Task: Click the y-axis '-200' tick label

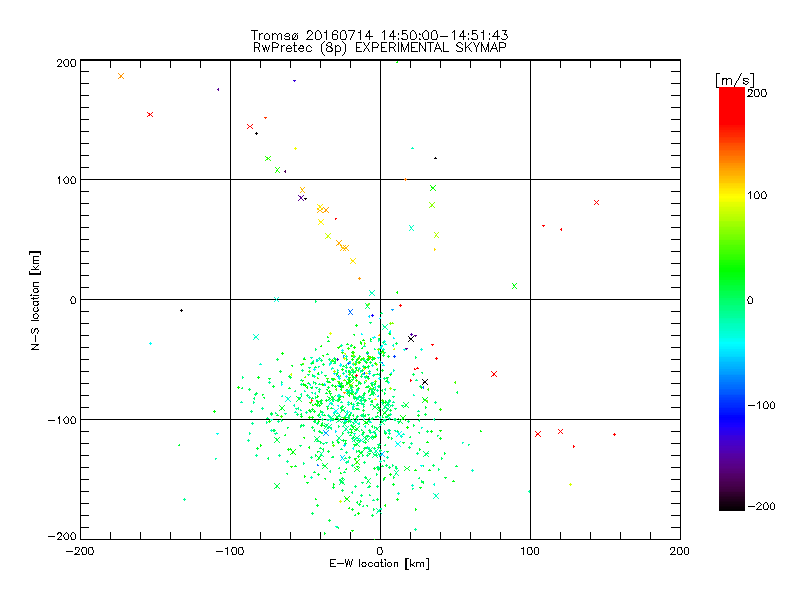Action: pyautogui.click(x=62, y=536)
